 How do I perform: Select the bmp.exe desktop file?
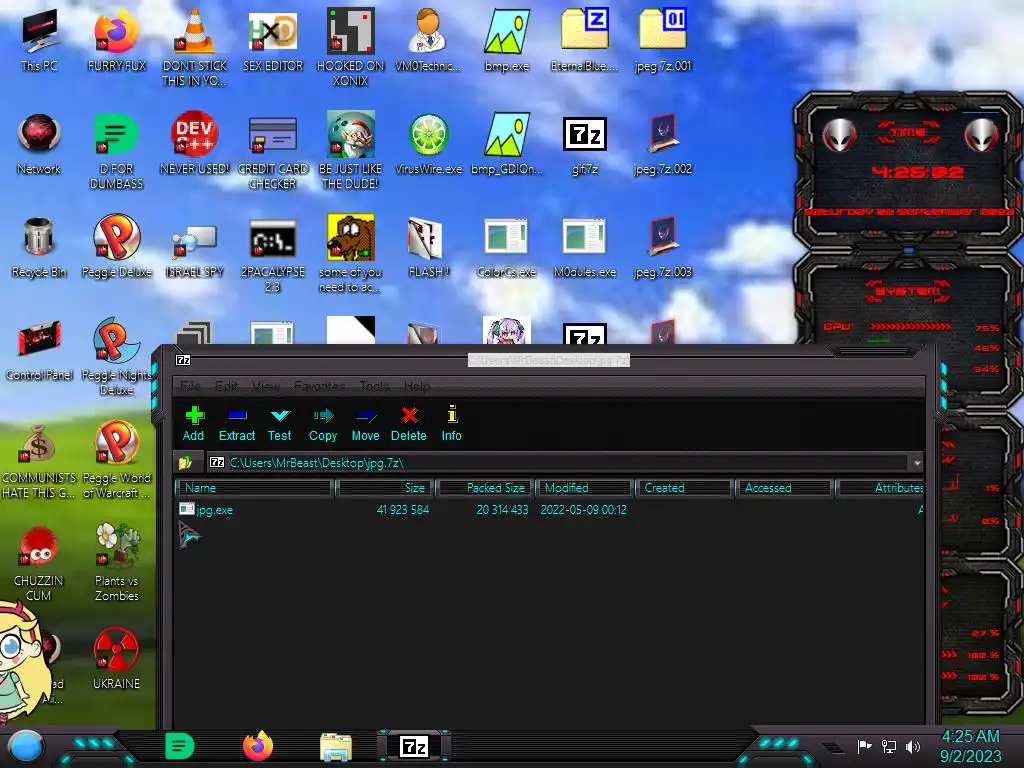click(x=507, y=40)
